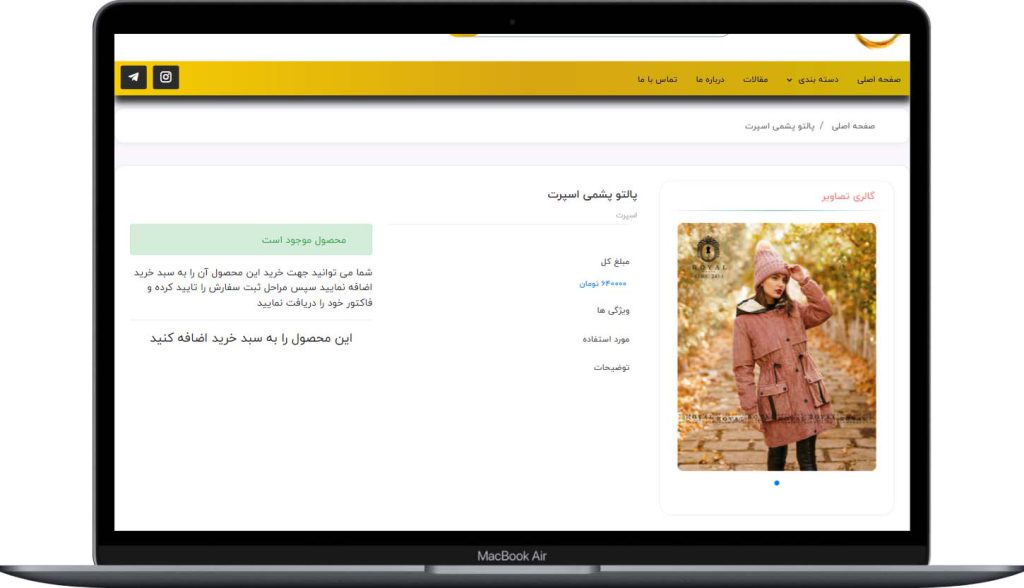The height and width of the screenshot is (588, 1024).
Task: Click این محصول را به سبد خرید اضافه کنید
Action: click(x=251, y=338)
